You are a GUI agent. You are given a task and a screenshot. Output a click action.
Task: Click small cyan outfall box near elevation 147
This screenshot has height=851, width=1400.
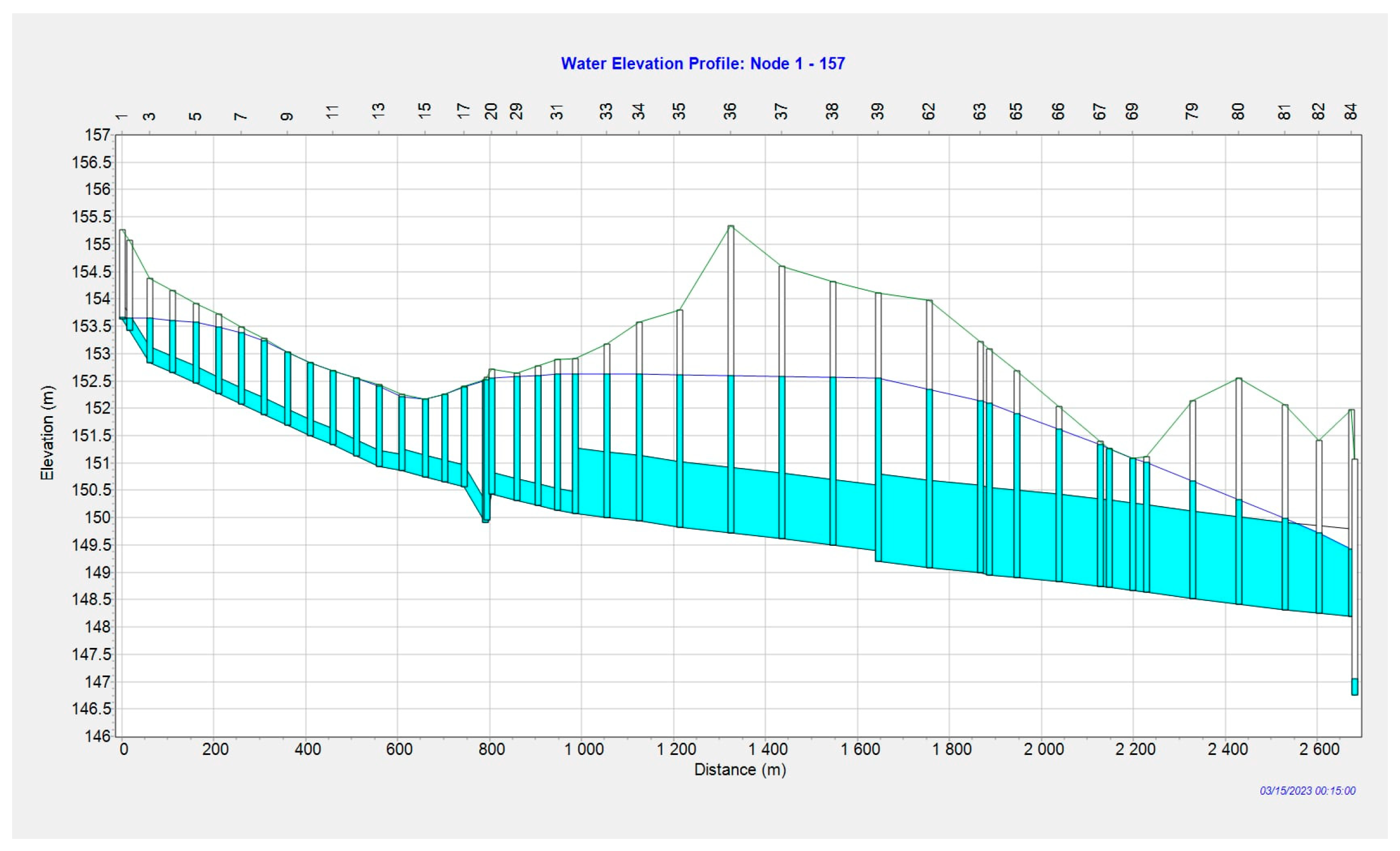1355,687
